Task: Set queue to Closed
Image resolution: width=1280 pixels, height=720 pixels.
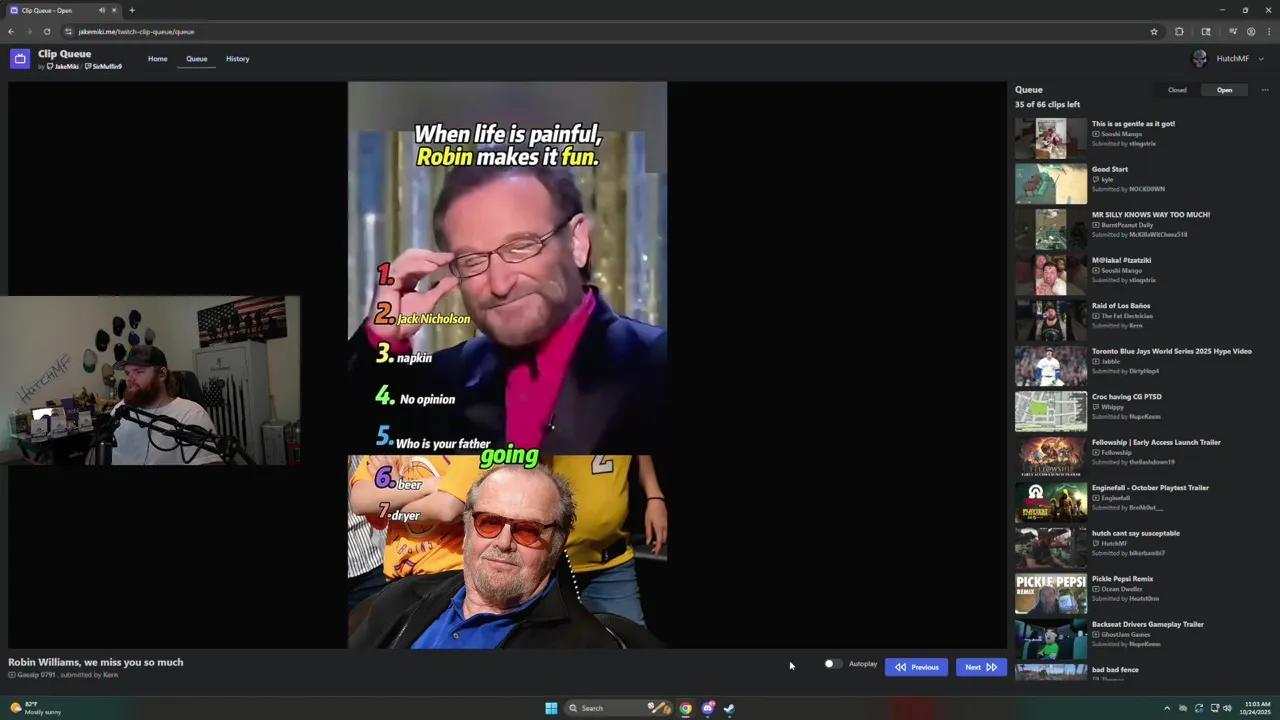Action: pyautogui.click(x=1177, y=90)
